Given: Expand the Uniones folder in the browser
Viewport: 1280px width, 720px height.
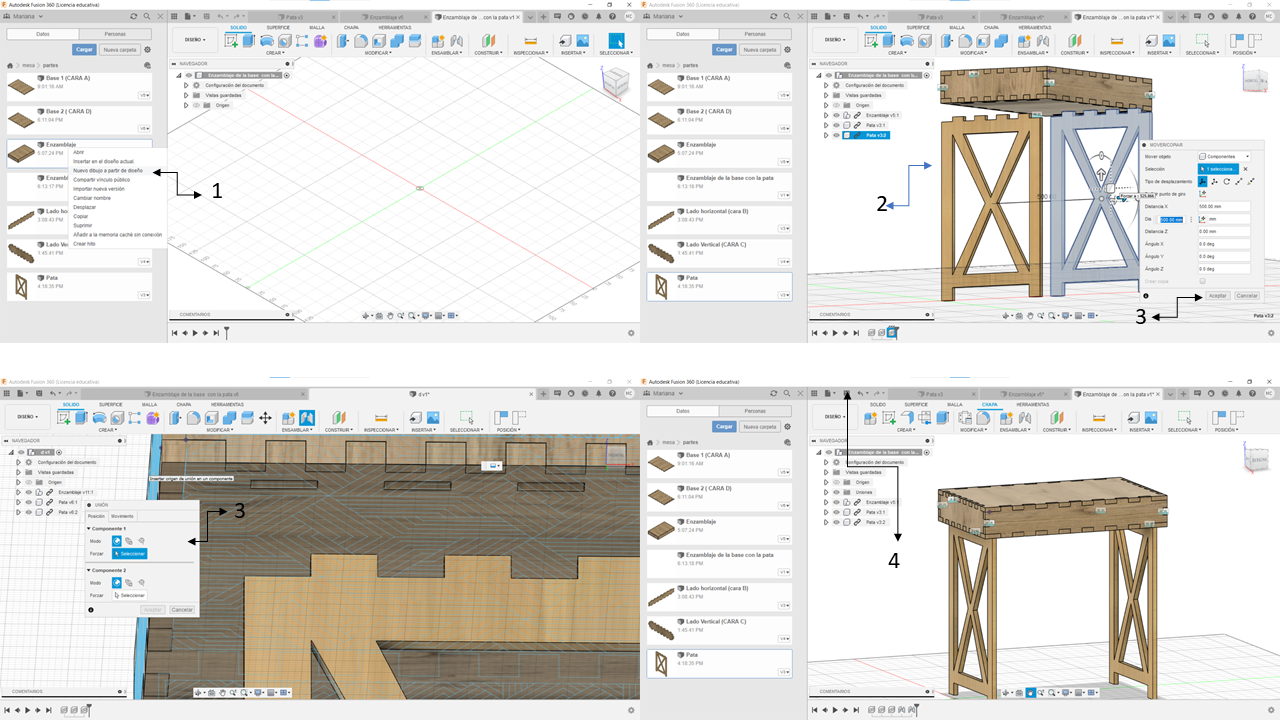Looking at the screenshot, I should click(826, 492).
